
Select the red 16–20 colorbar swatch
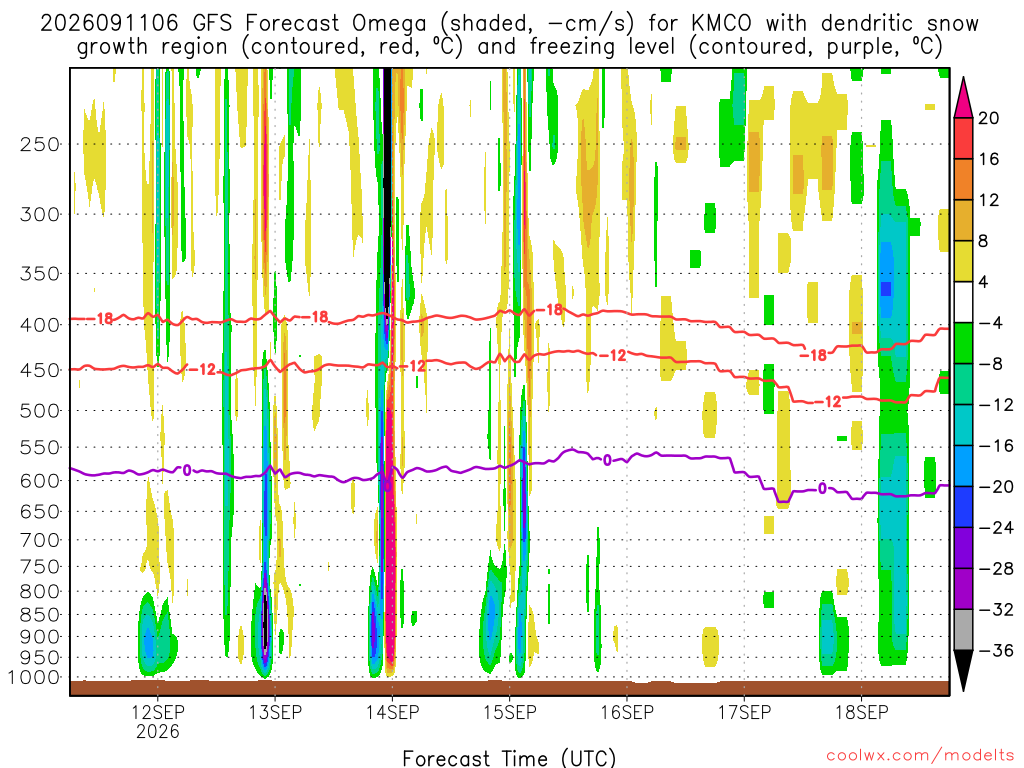click(963, 138)
